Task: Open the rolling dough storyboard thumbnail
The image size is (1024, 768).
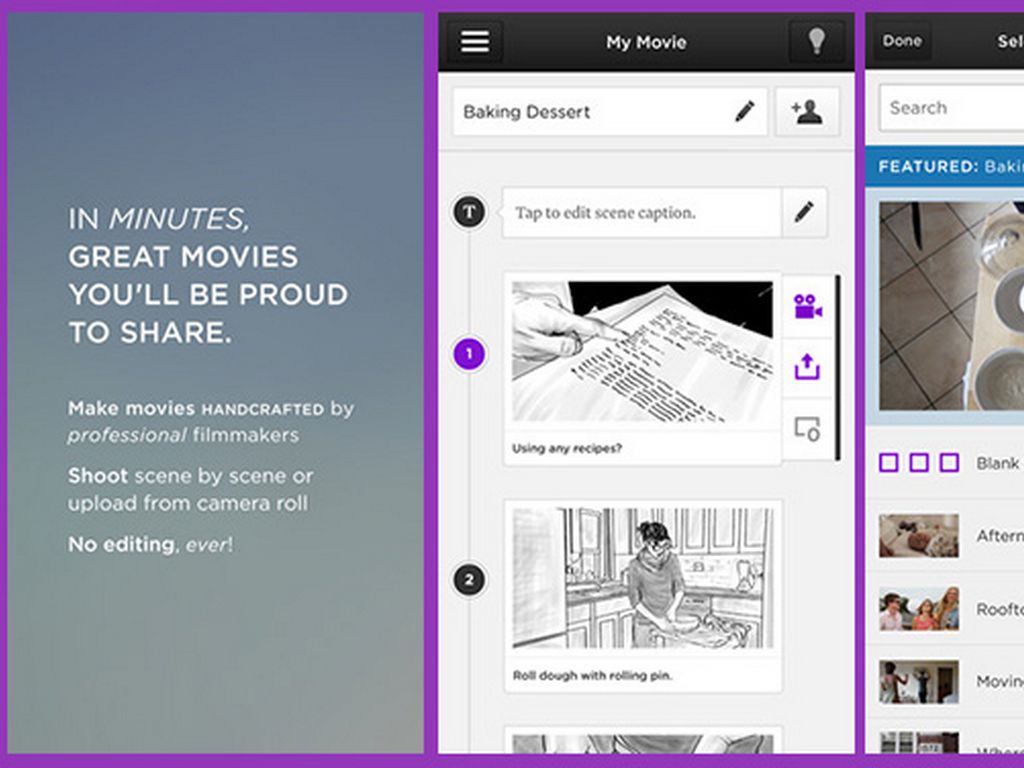Action: pyautogui.click(x=642, y=578)
